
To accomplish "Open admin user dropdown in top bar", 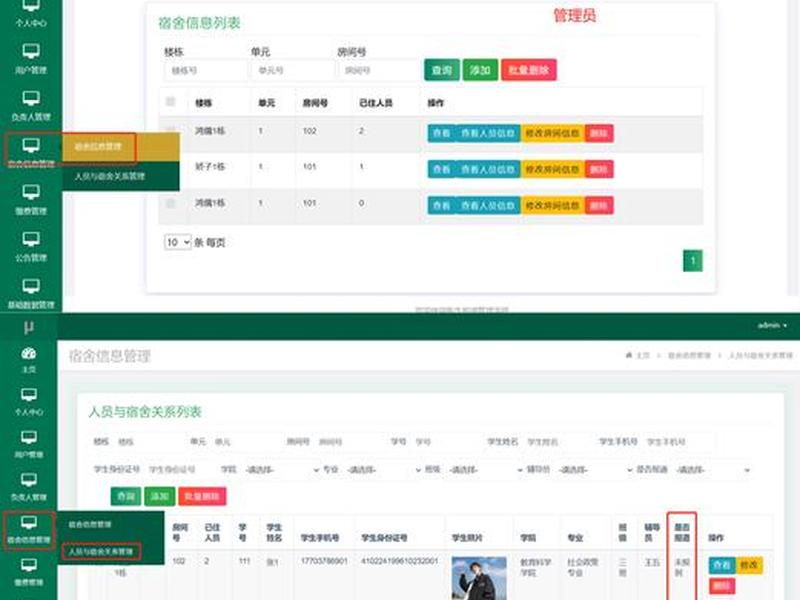I will pos(772,325).
